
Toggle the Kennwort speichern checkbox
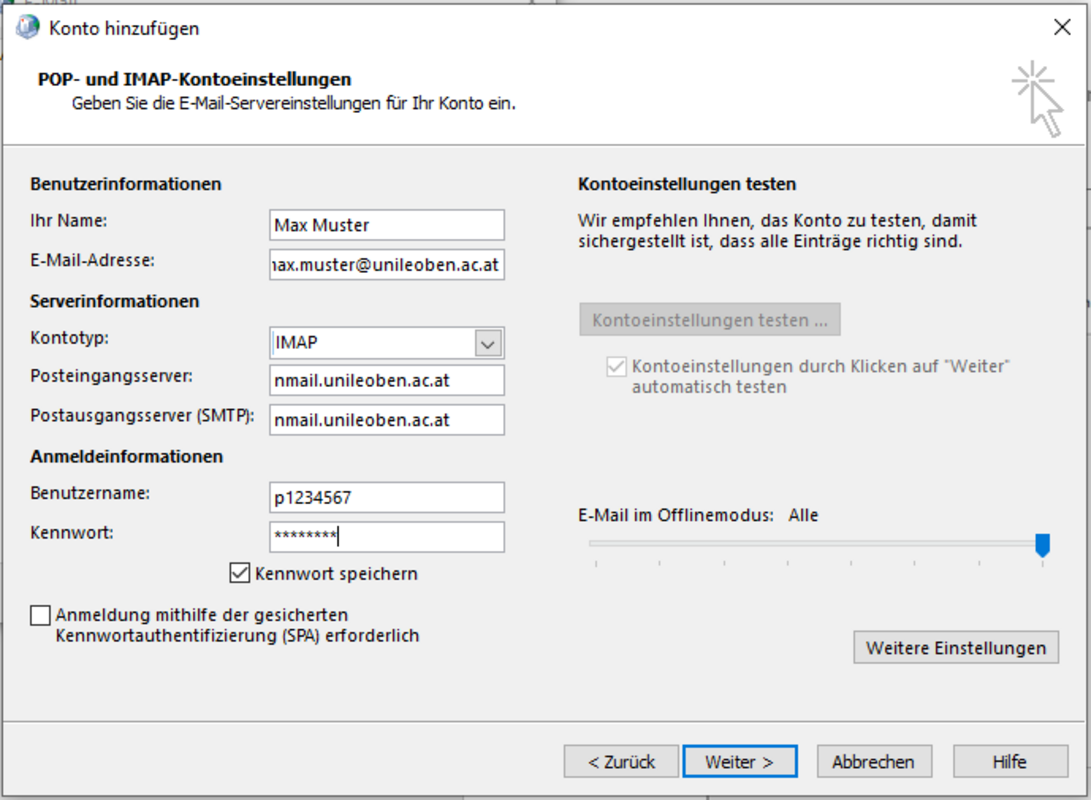click(239, 573)
